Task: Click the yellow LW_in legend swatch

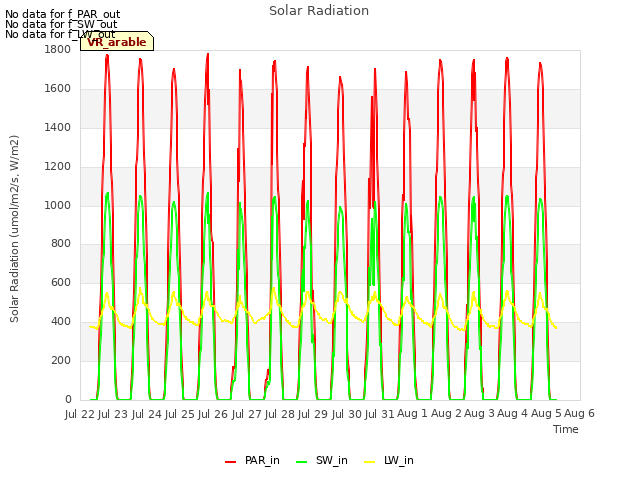Action: tap(369, 462)
